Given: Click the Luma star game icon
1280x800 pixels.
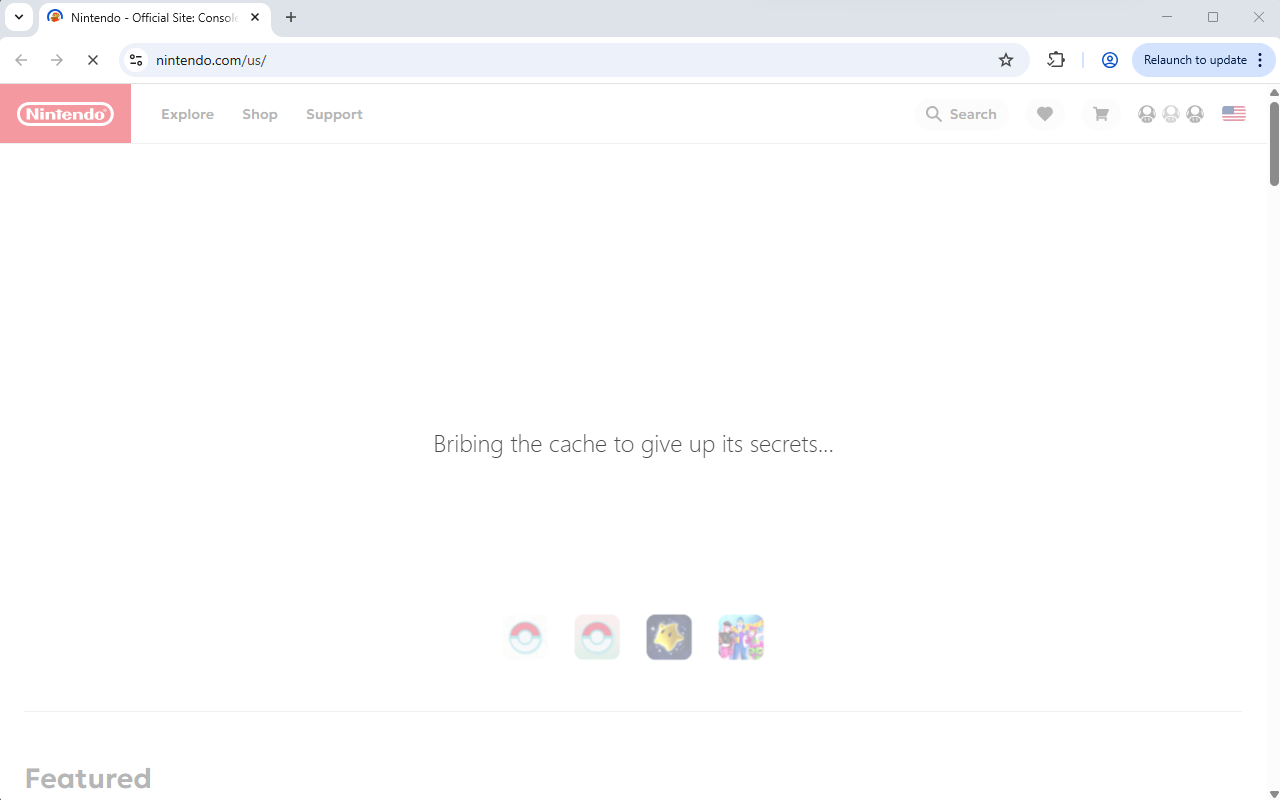Looking at the screenshot, I should (668, 637).
